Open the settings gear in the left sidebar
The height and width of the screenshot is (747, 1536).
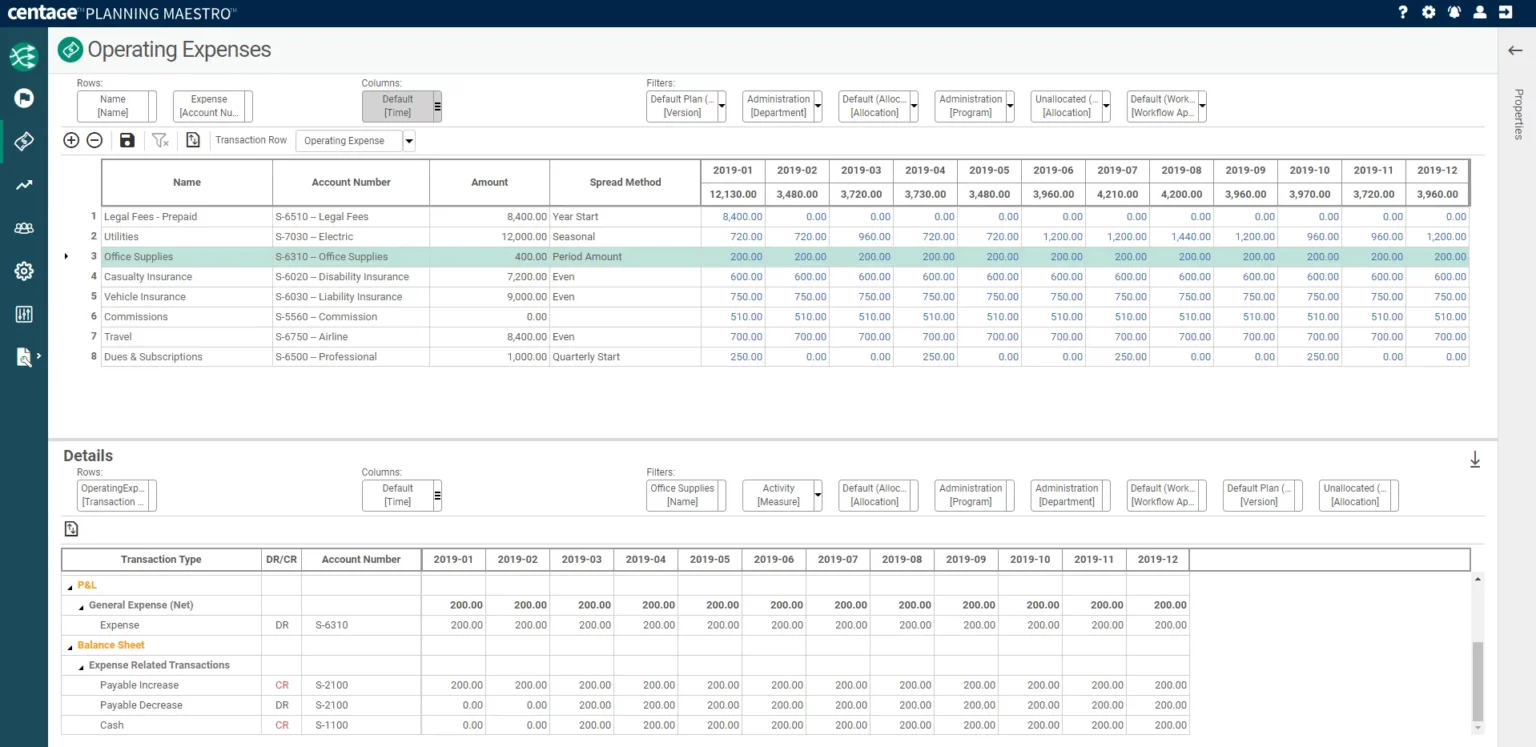pyautogui.click(x=23, y=270)
